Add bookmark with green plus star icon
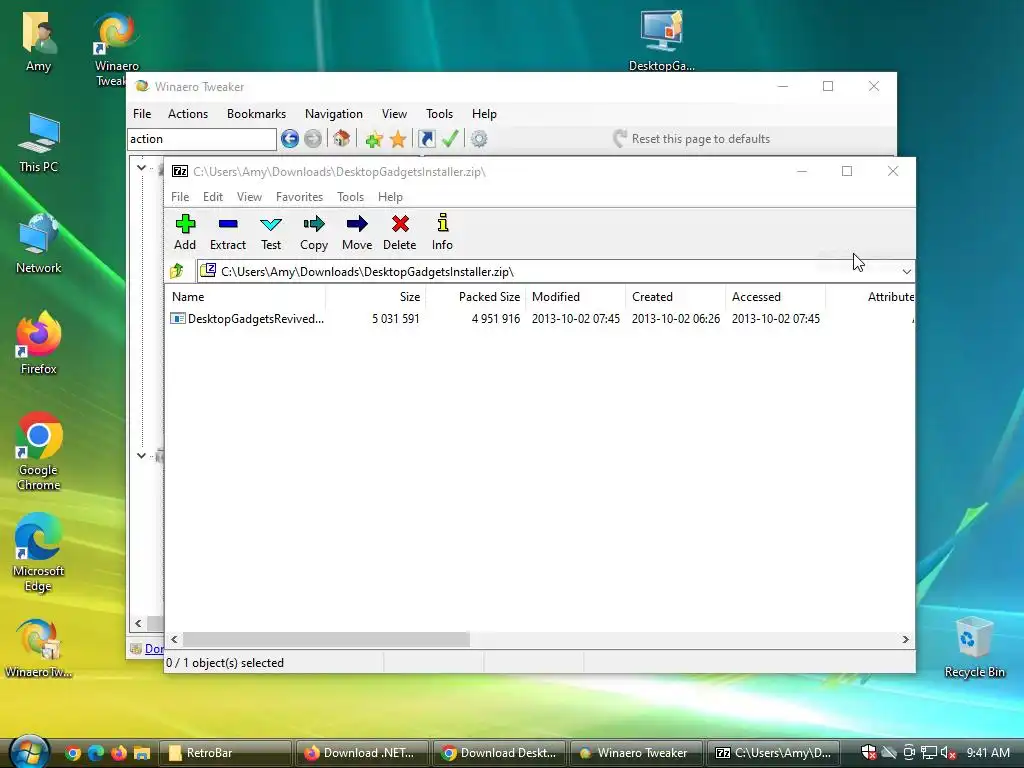The height and width of the screenshot is (768, 1024). 374,138
